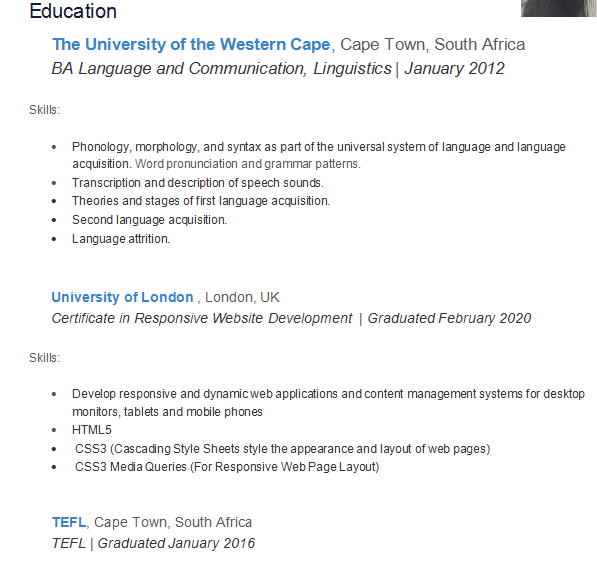Click the Develop responsive and dynamic web applications bullet
This screenshot has height=562, width=597.
coord(328,402)
